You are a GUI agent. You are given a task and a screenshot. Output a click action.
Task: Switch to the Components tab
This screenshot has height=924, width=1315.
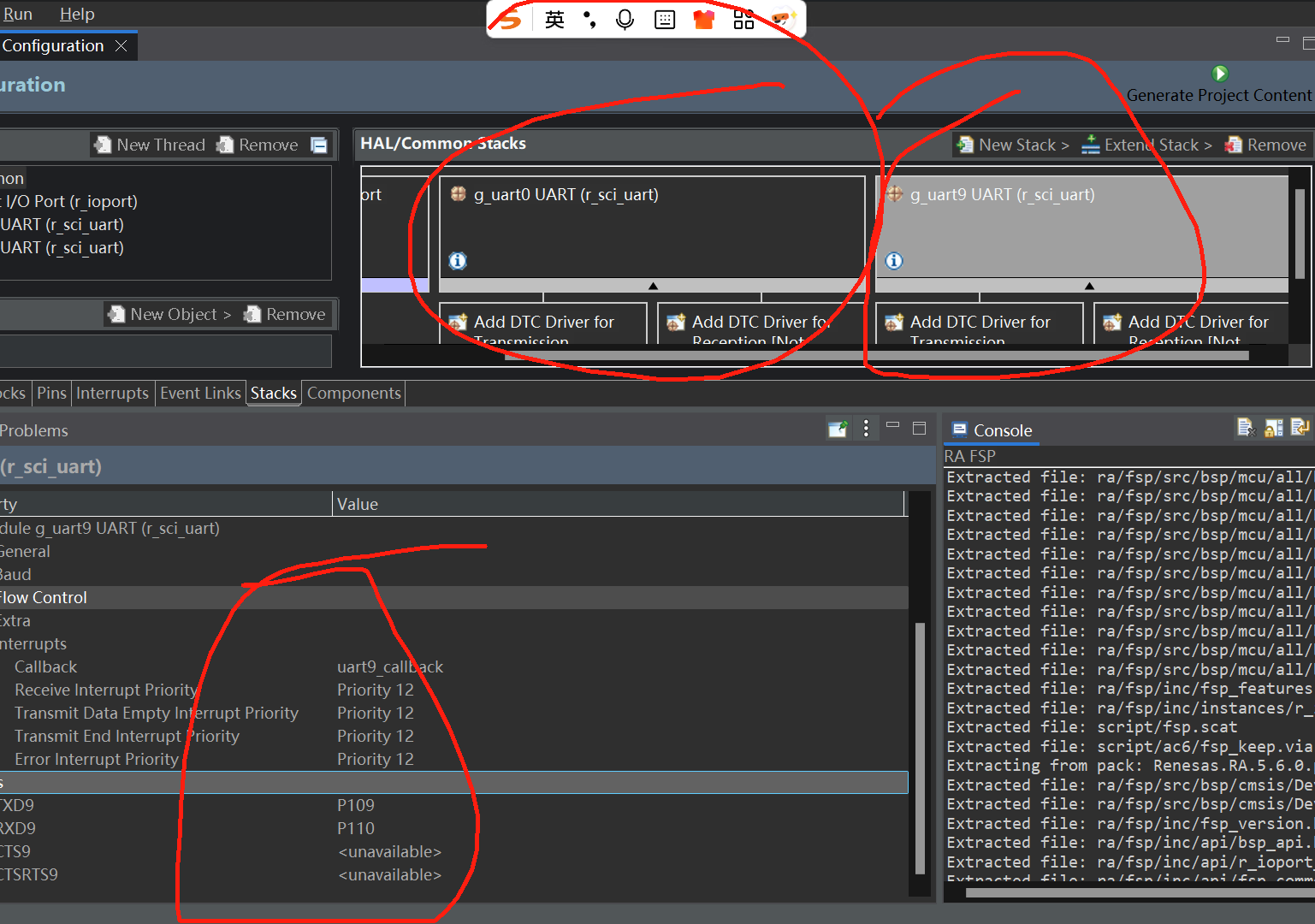tap(354, 393)
